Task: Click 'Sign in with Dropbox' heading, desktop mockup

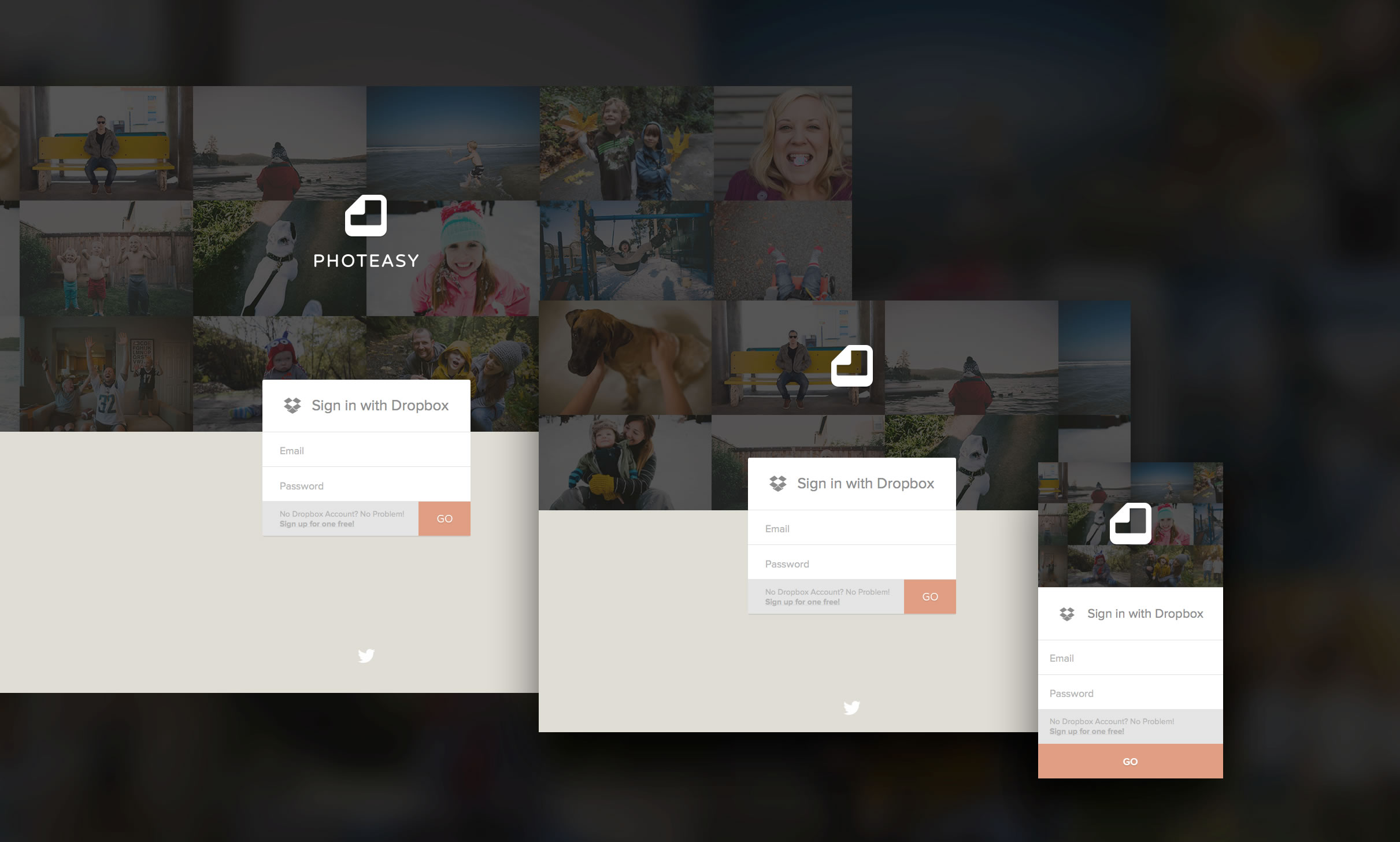Action: [380, 406]
